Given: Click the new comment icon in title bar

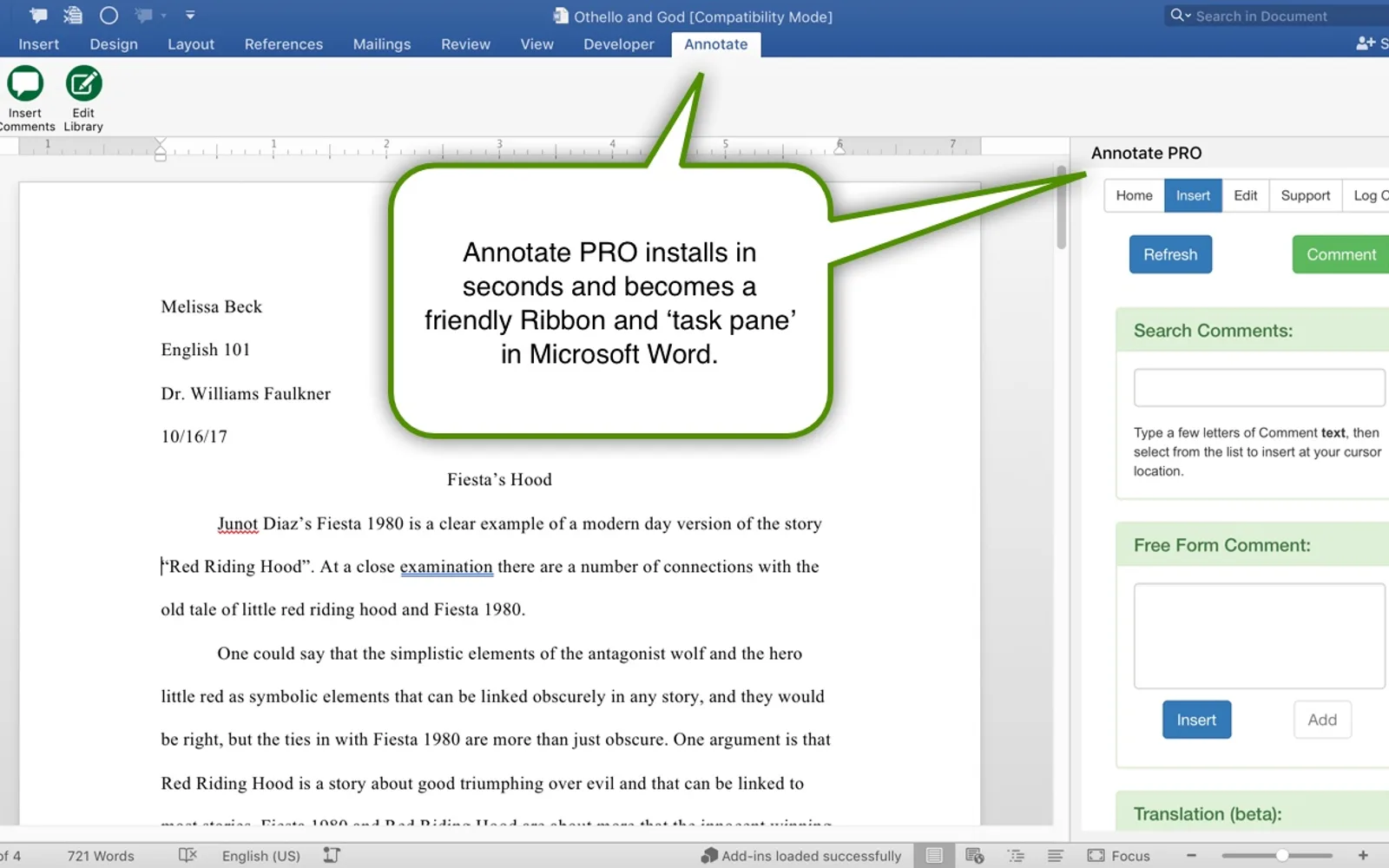Looking at the screenshot, I should click(x=38, y=16).
